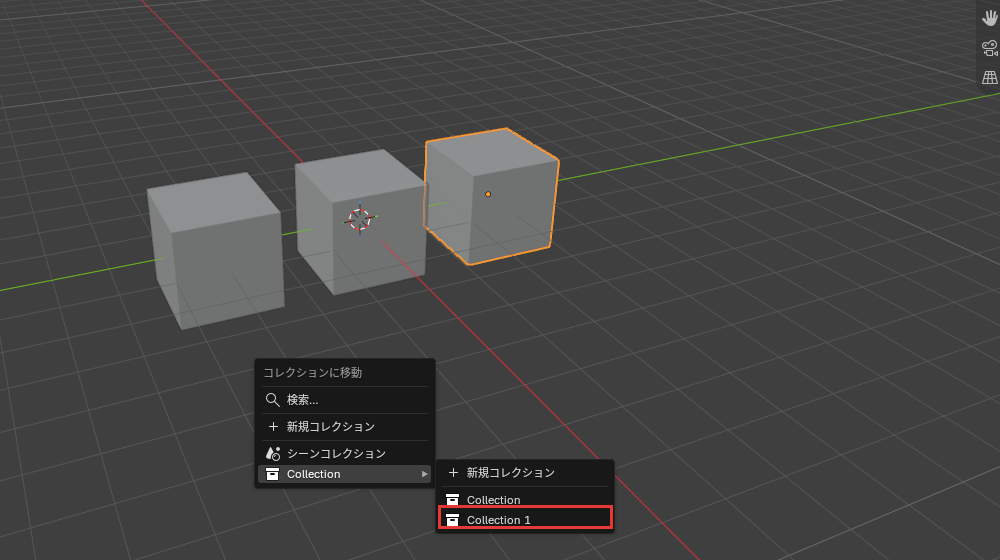Select シーンコレクション entry

(345, 453)
